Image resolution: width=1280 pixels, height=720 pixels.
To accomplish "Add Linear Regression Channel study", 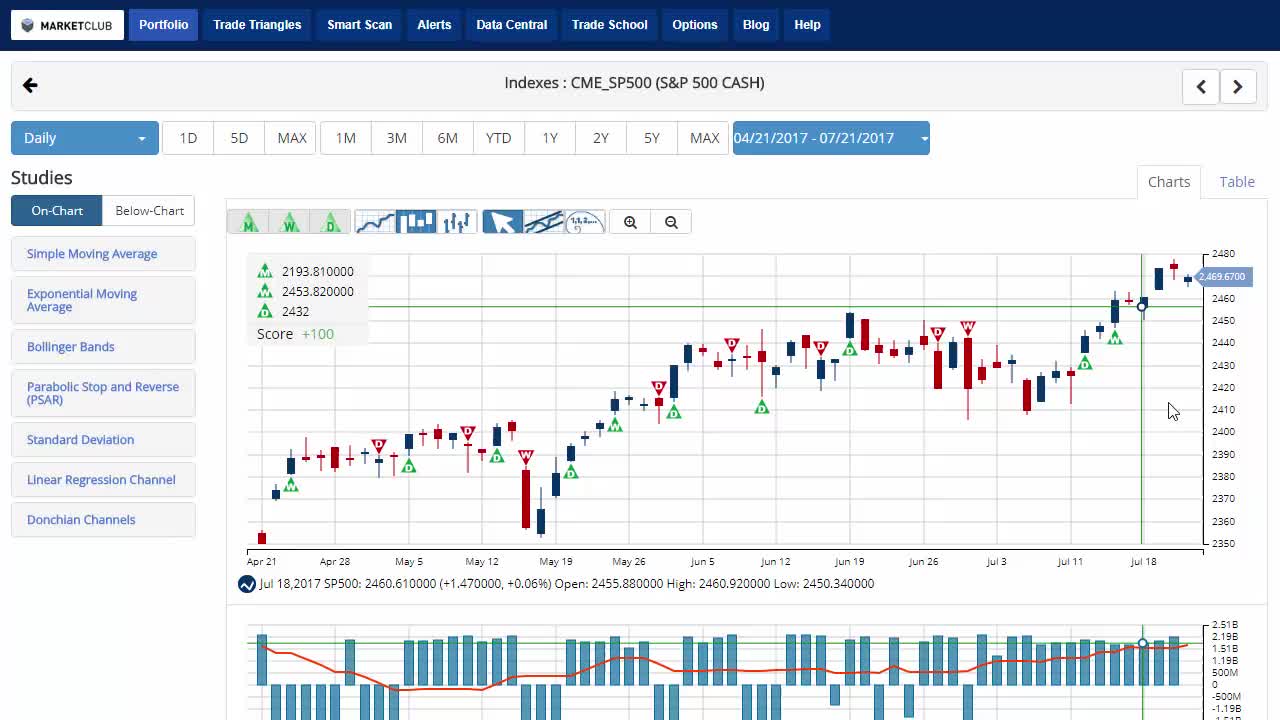I will (103, 480).
